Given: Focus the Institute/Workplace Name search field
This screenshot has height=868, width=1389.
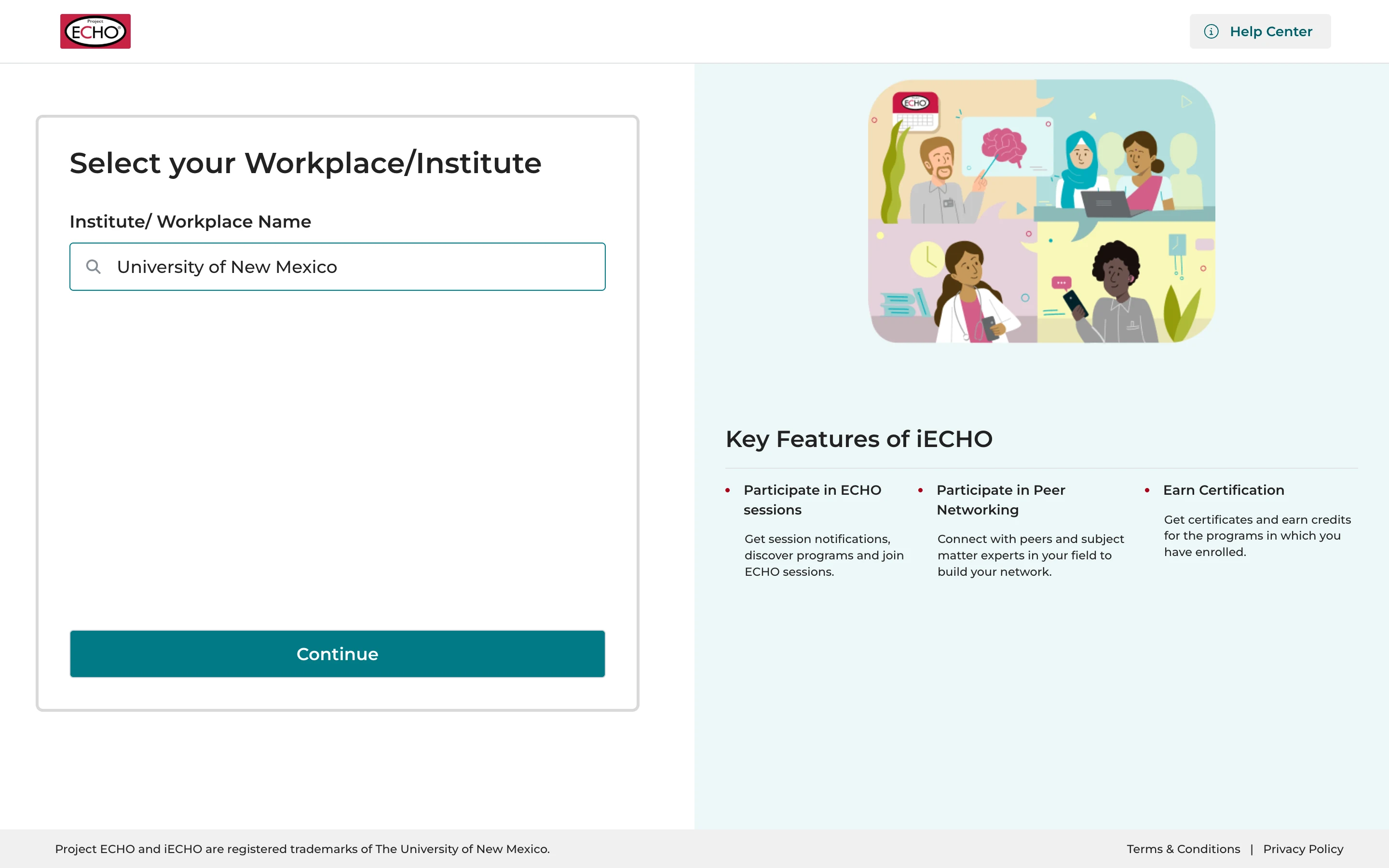Looking at the screenshot, I should pos(338,266).
